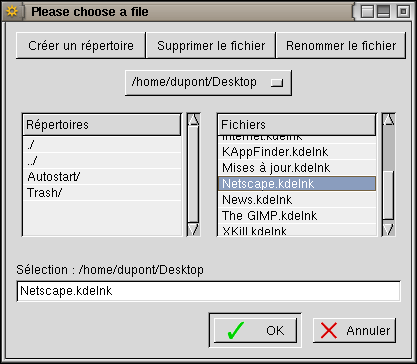Screen dimensions: 417x364
Task: Click down arrow of Fichiers scrollbar
Action: tap(388, 230)
